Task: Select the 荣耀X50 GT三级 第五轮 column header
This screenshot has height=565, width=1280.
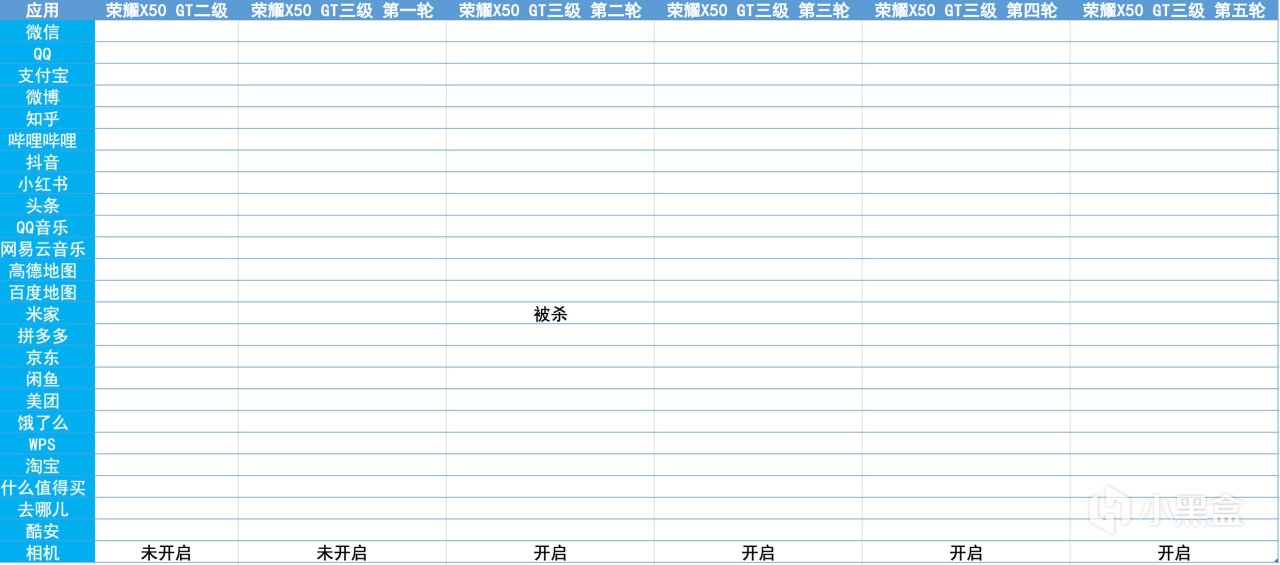Action: tap(1174, 10)
